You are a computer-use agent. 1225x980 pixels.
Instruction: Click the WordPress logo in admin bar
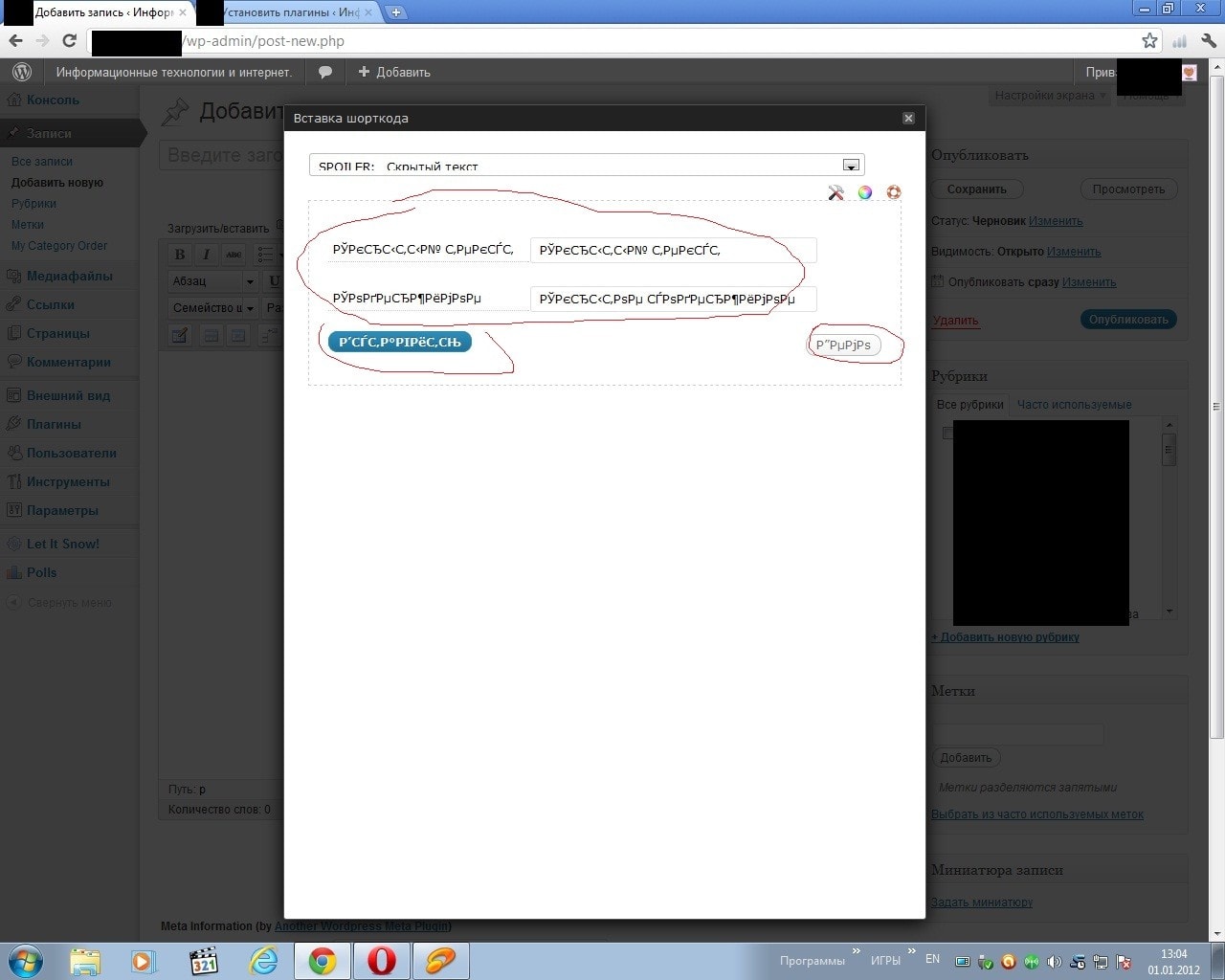click(22, 72)
